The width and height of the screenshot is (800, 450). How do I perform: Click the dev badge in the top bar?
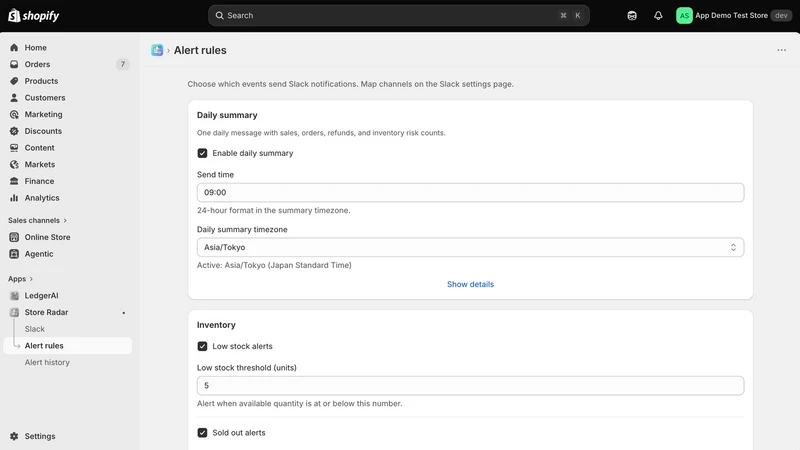781,15
